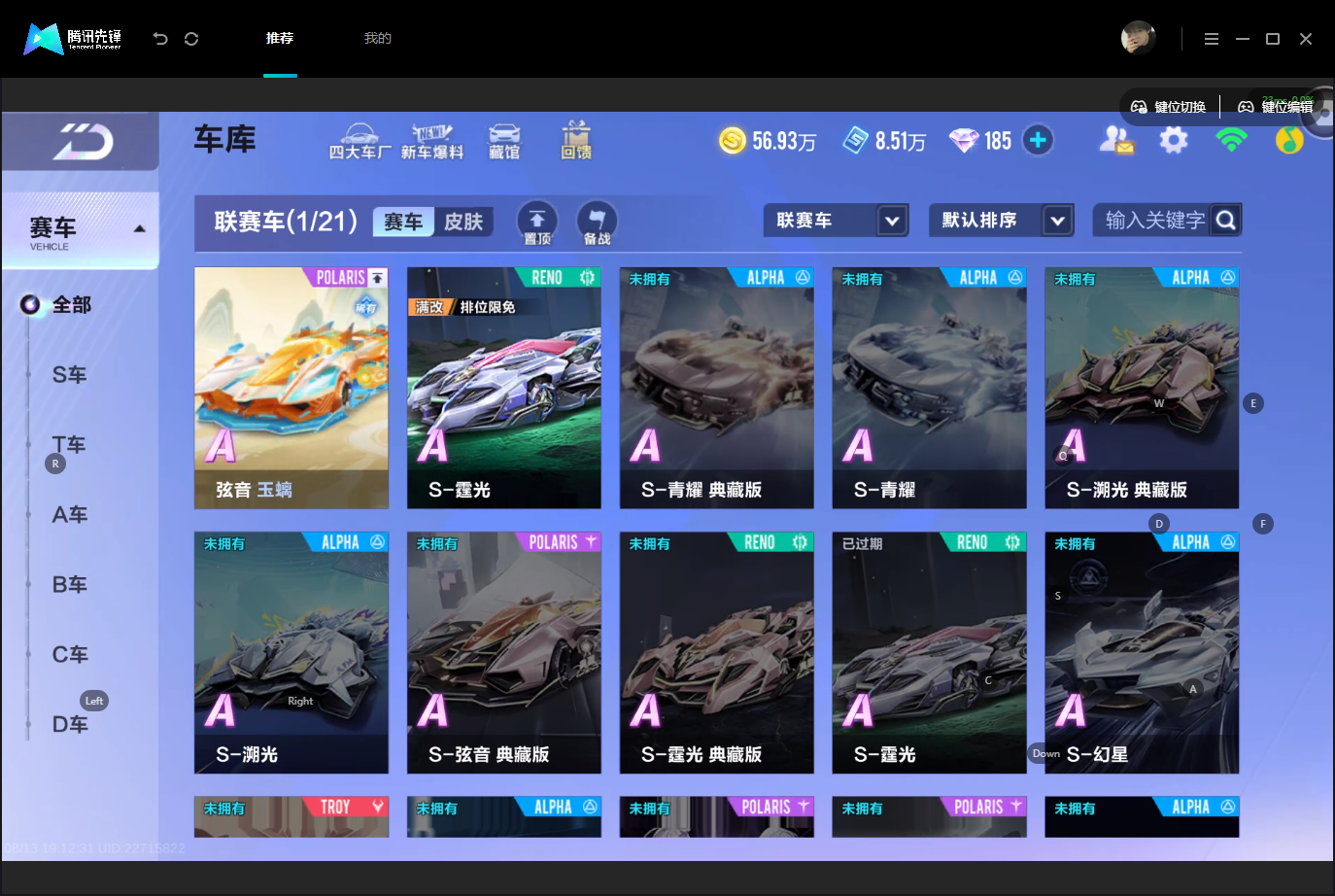The image size is (1335, 896).
Task: Click the blue ticket currency icon
Action: coord(855,141)
